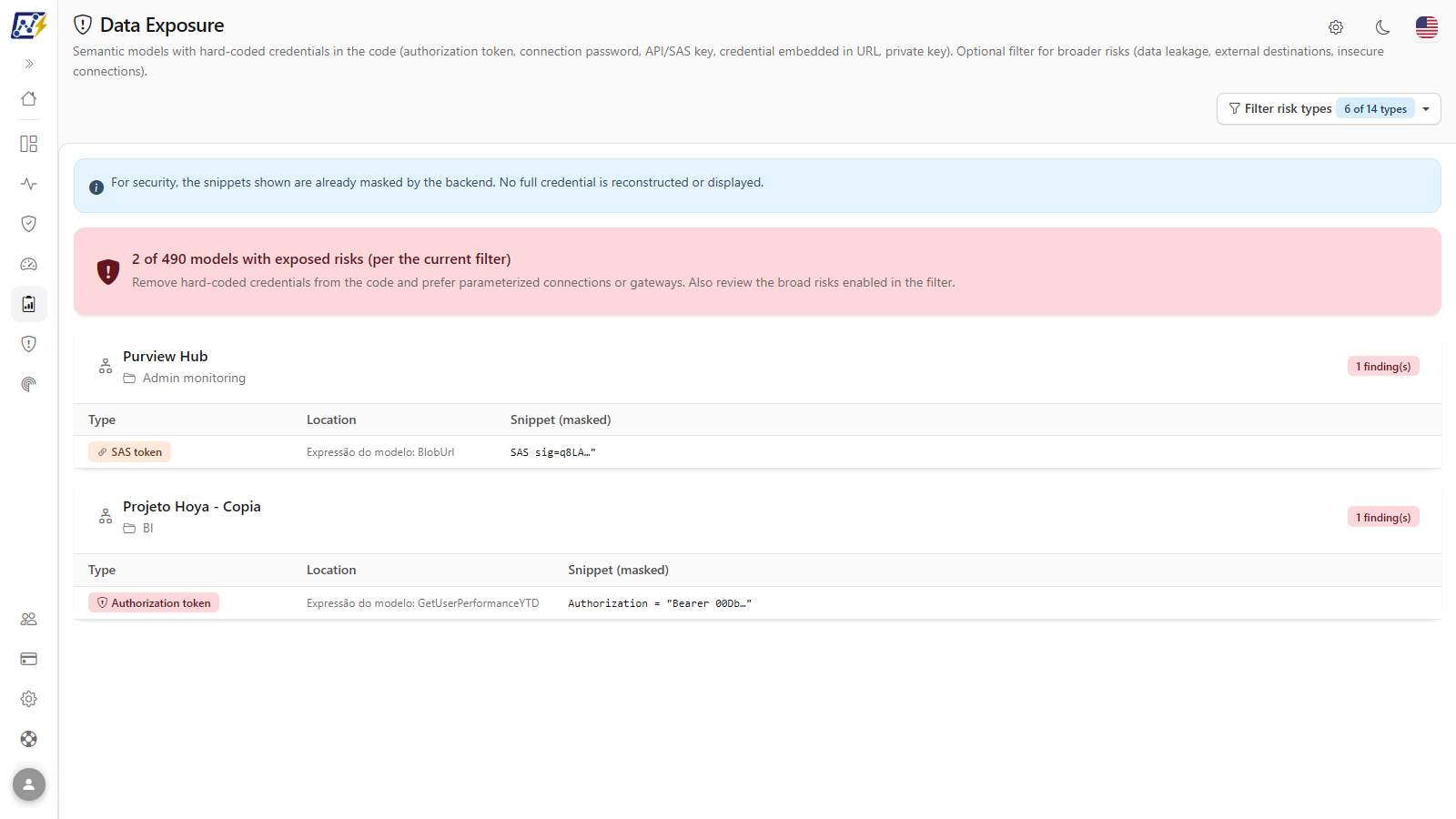The height and width of the screenshot is (819, 1456).
Task: Click the Projeto Hoya model hierarchy icon
Action: (106, 517)
